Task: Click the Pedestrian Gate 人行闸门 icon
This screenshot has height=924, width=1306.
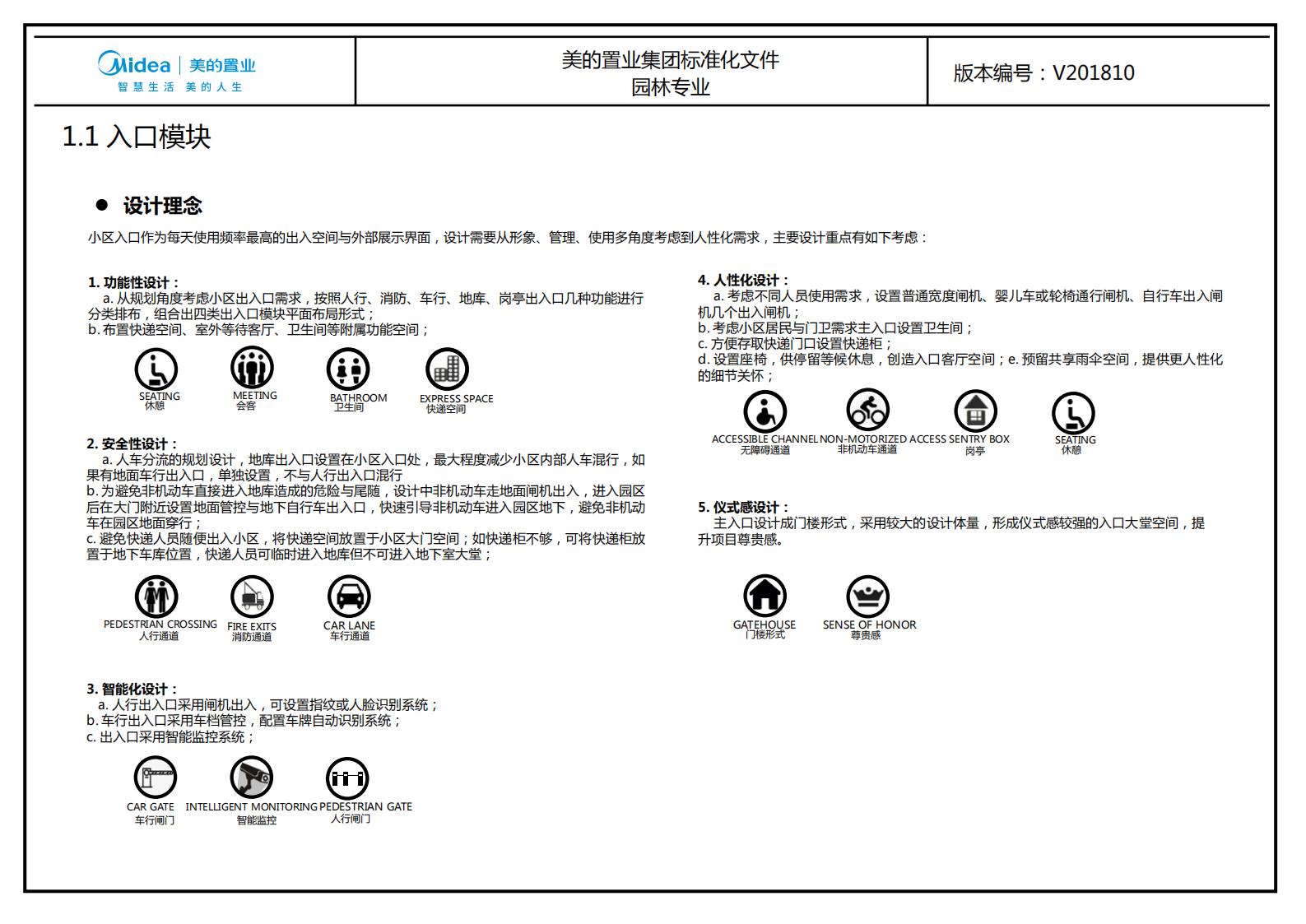Action: [347, 778]
